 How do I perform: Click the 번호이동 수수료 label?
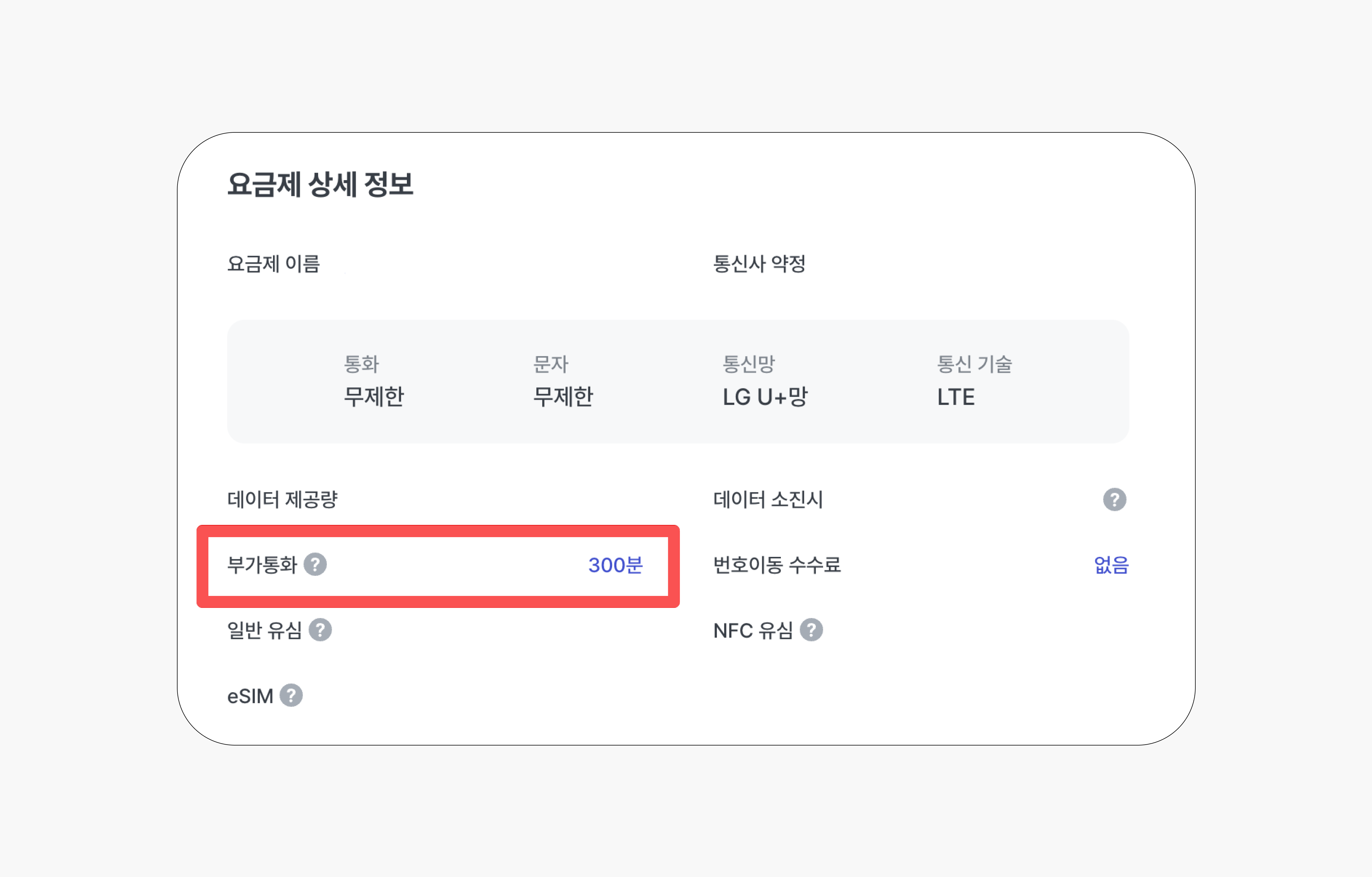777,565
